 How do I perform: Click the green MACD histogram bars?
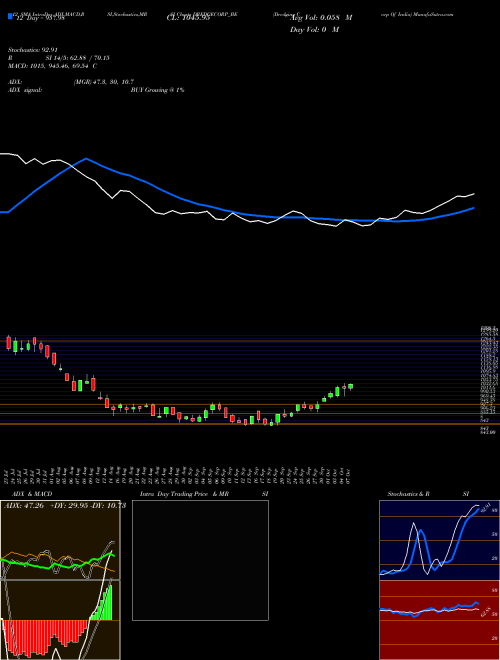[101, 601]
